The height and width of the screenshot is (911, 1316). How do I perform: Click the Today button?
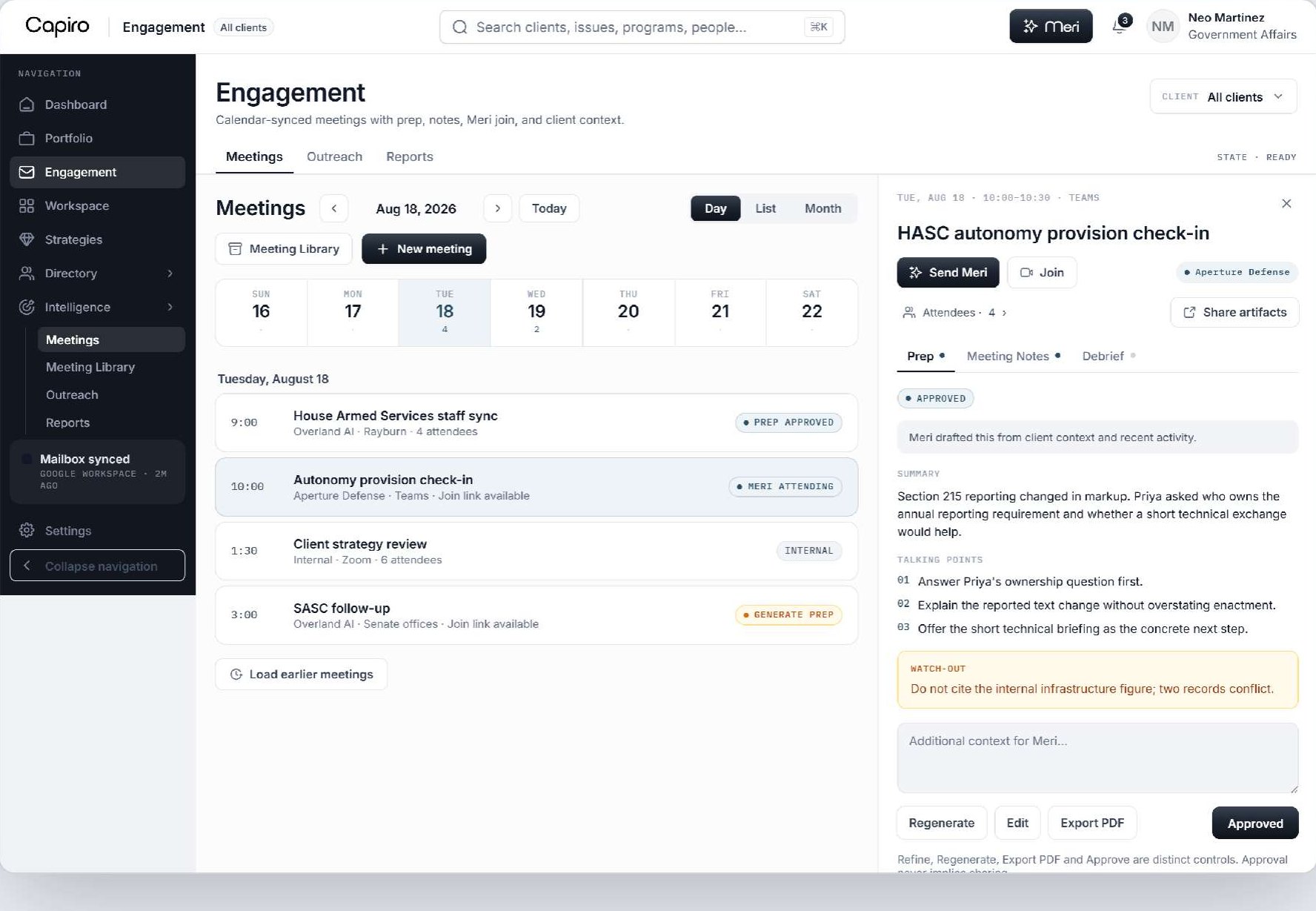point(549,208)
